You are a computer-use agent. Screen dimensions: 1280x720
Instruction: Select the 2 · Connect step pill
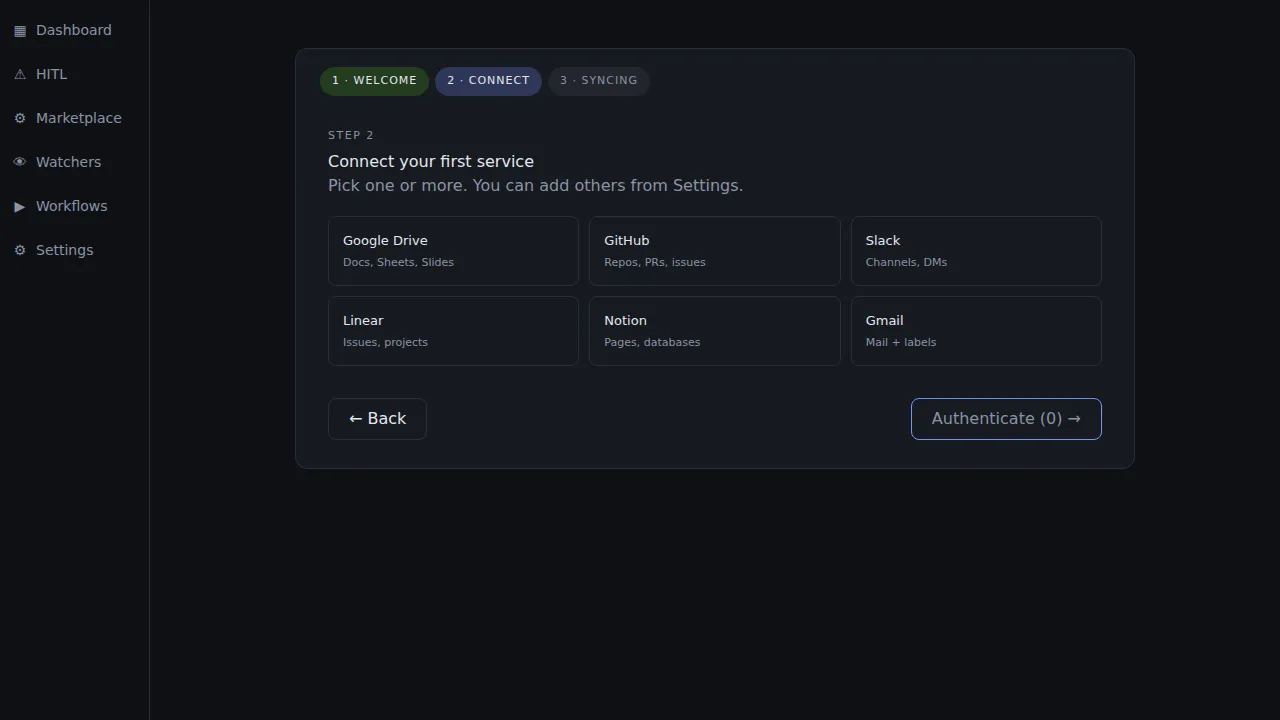point(488,81)
